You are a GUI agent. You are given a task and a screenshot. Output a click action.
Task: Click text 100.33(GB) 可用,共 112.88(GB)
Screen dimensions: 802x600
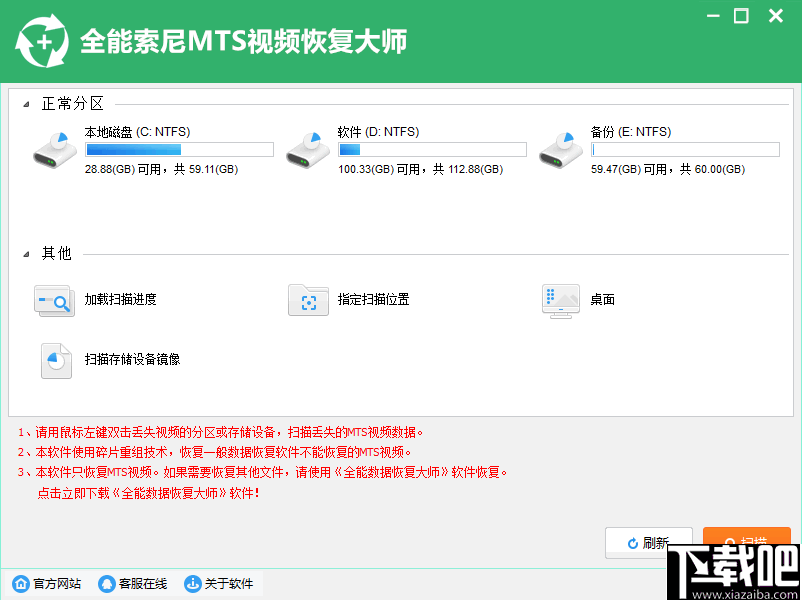[420, 169]
